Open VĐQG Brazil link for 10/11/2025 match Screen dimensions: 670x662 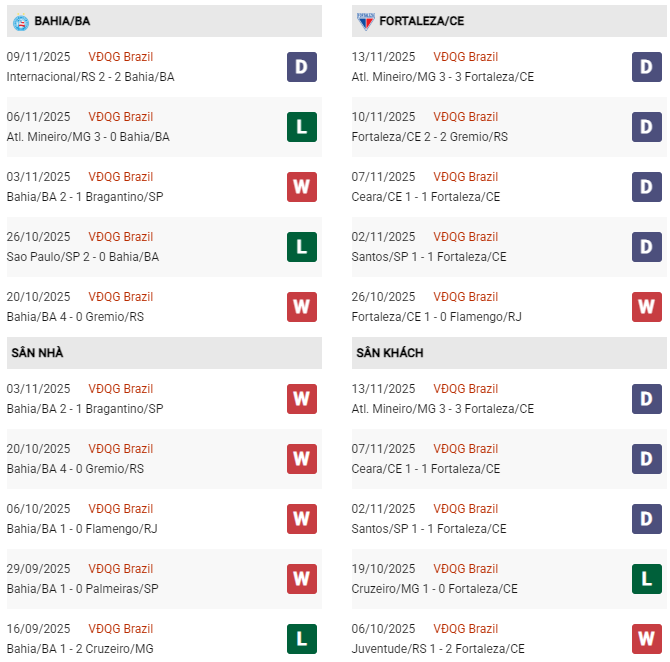pyautogui.click(x=465, y=117)
